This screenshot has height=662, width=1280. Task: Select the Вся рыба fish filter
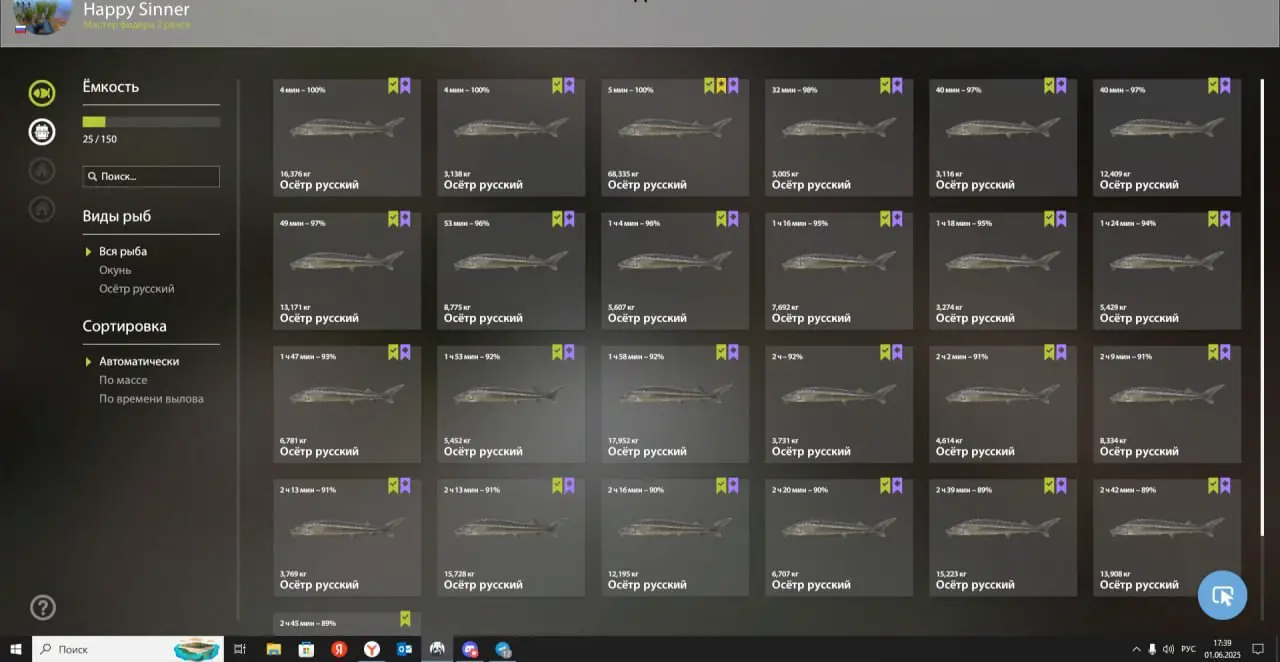click(123, 252)
